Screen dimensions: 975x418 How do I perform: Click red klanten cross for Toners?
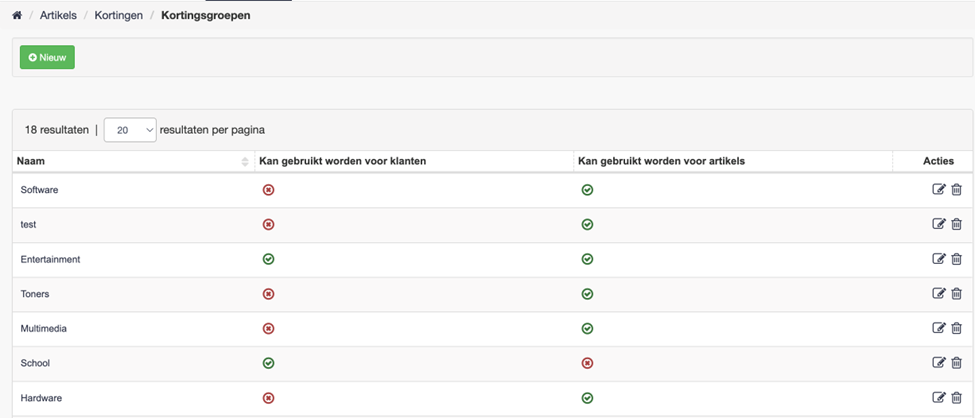[269, 294]
